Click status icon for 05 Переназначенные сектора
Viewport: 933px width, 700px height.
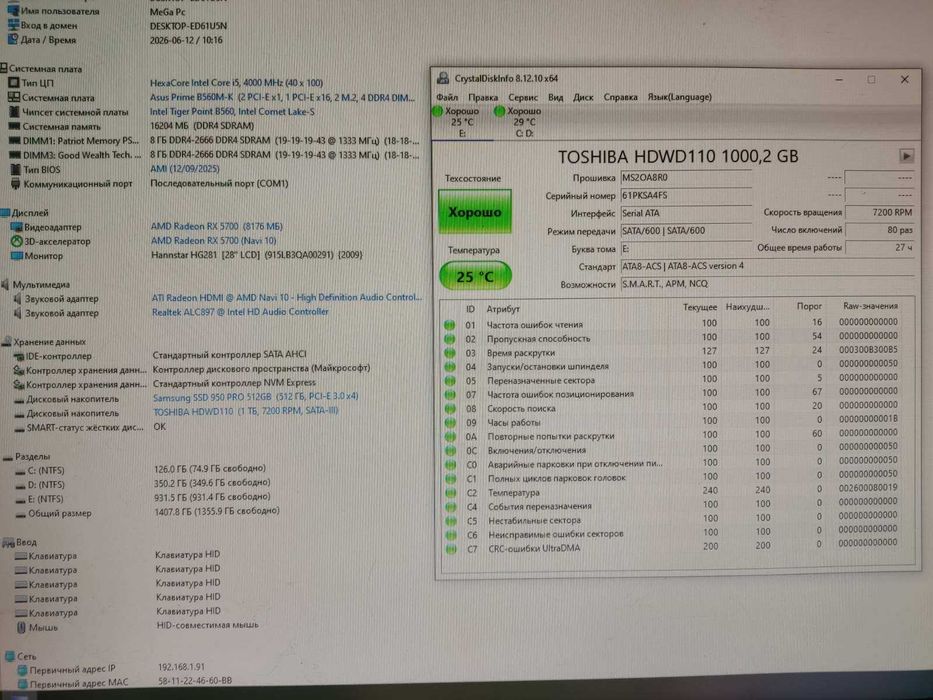click(450, 380)
